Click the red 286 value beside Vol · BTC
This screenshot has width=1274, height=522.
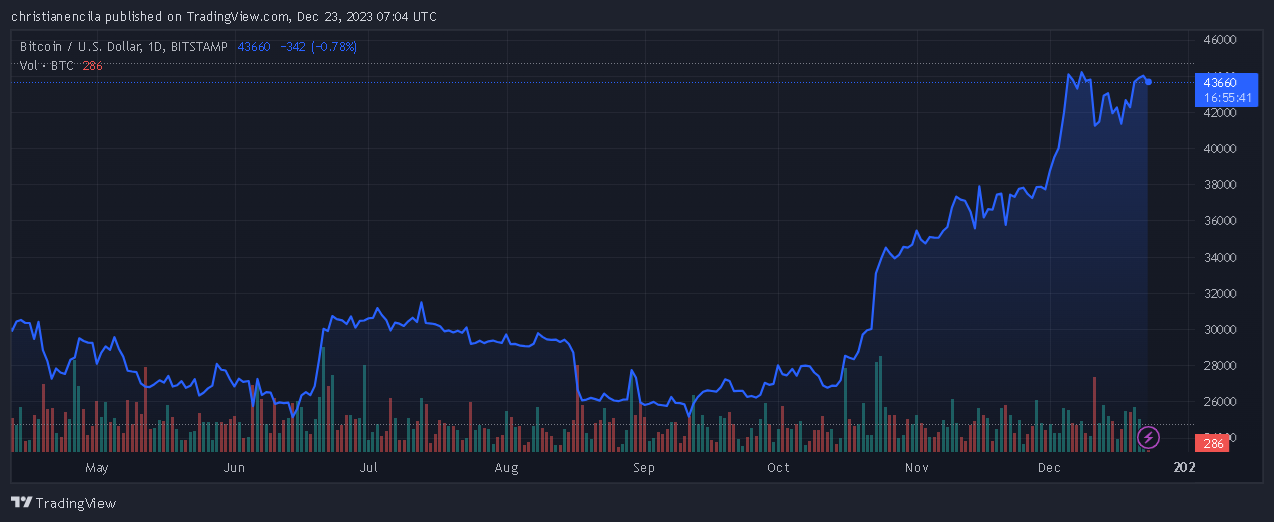tap(92, 65)
